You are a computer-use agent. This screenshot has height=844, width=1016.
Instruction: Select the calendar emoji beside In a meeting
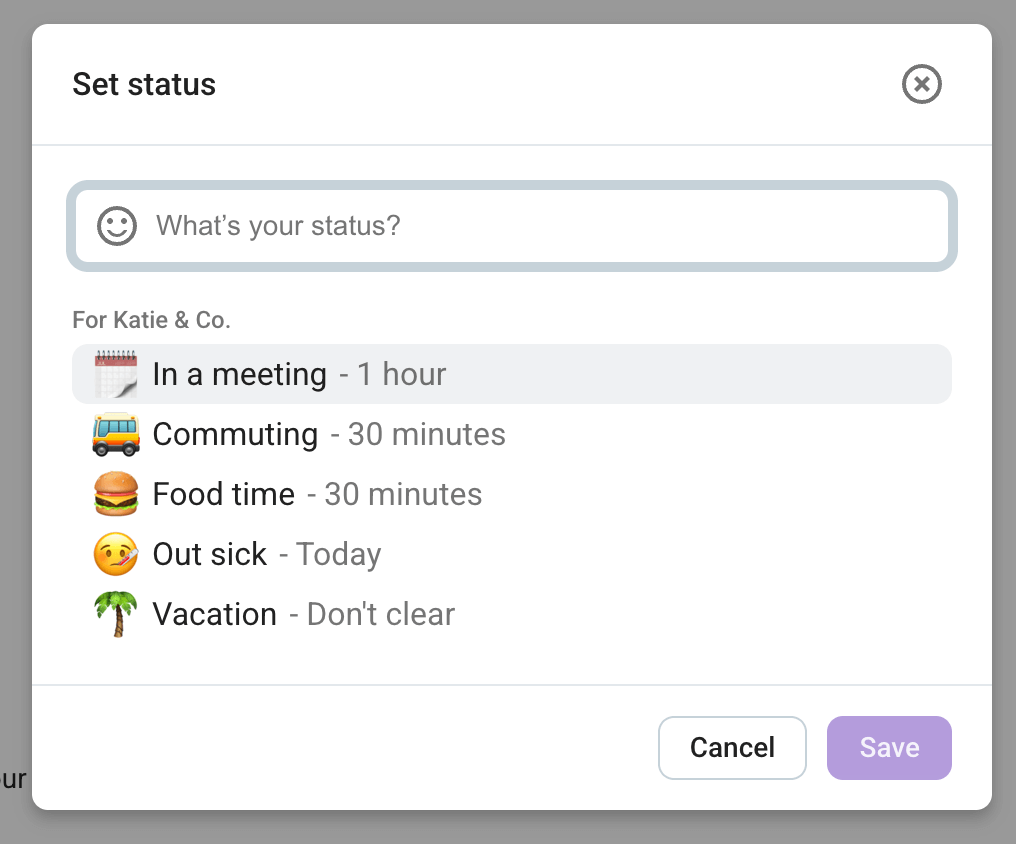click(x=115, y=374)
